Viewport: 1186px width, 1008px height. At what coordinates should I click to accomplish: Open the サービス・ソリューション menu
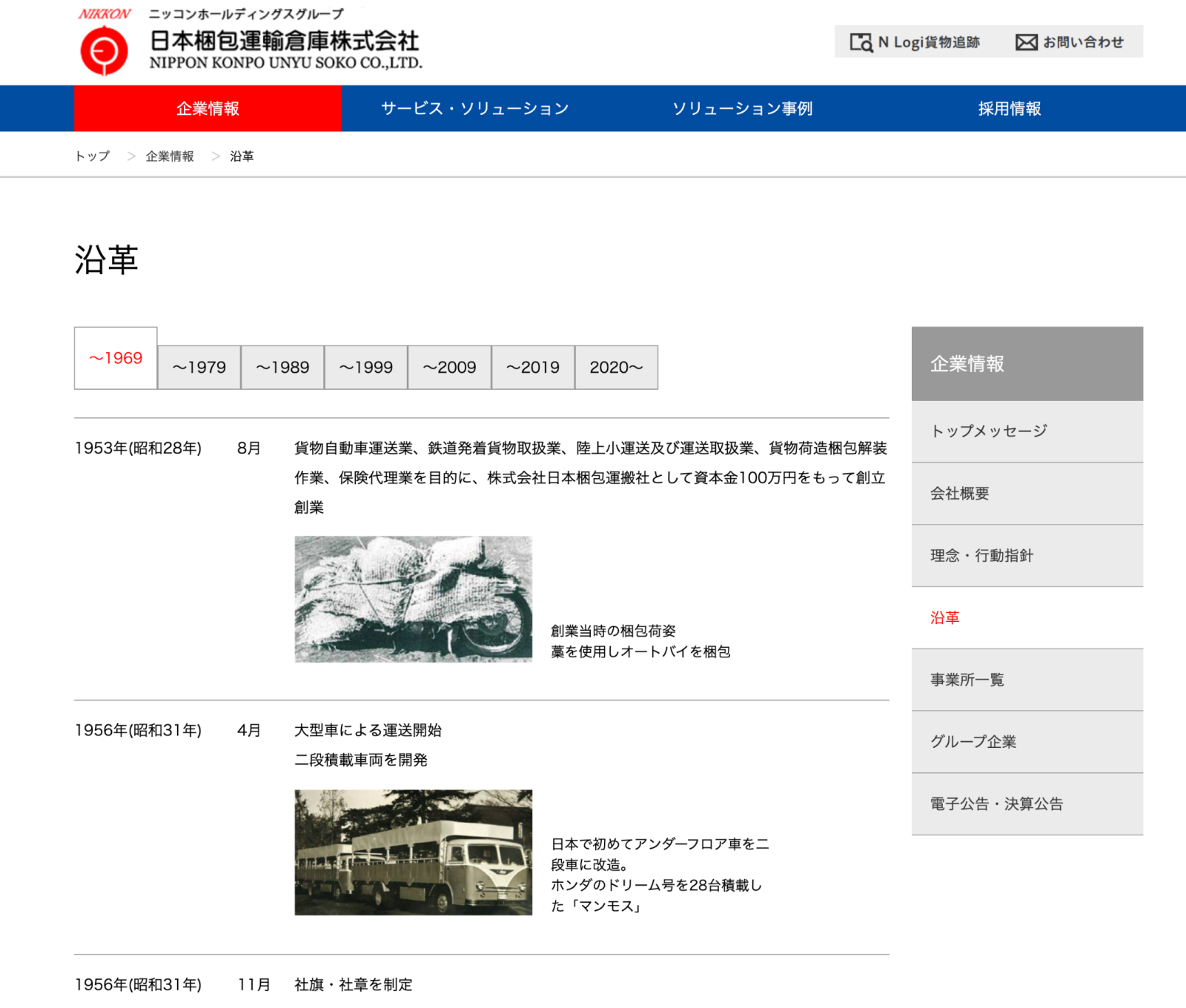[x=474, y=108]
